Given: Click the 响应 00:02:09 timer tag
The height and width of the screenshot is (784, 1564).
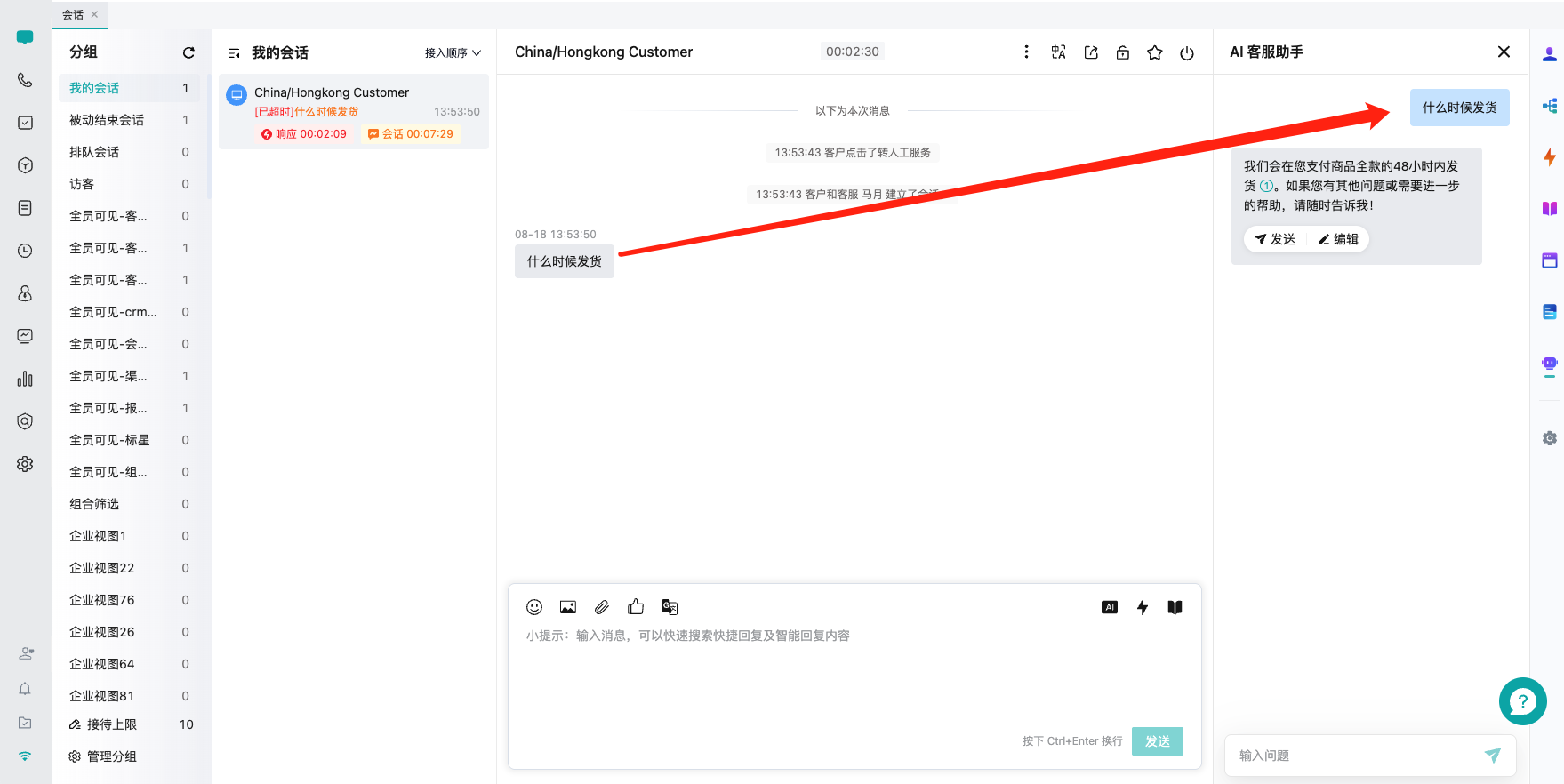Looking at the screenshot, I should point(304,134).
